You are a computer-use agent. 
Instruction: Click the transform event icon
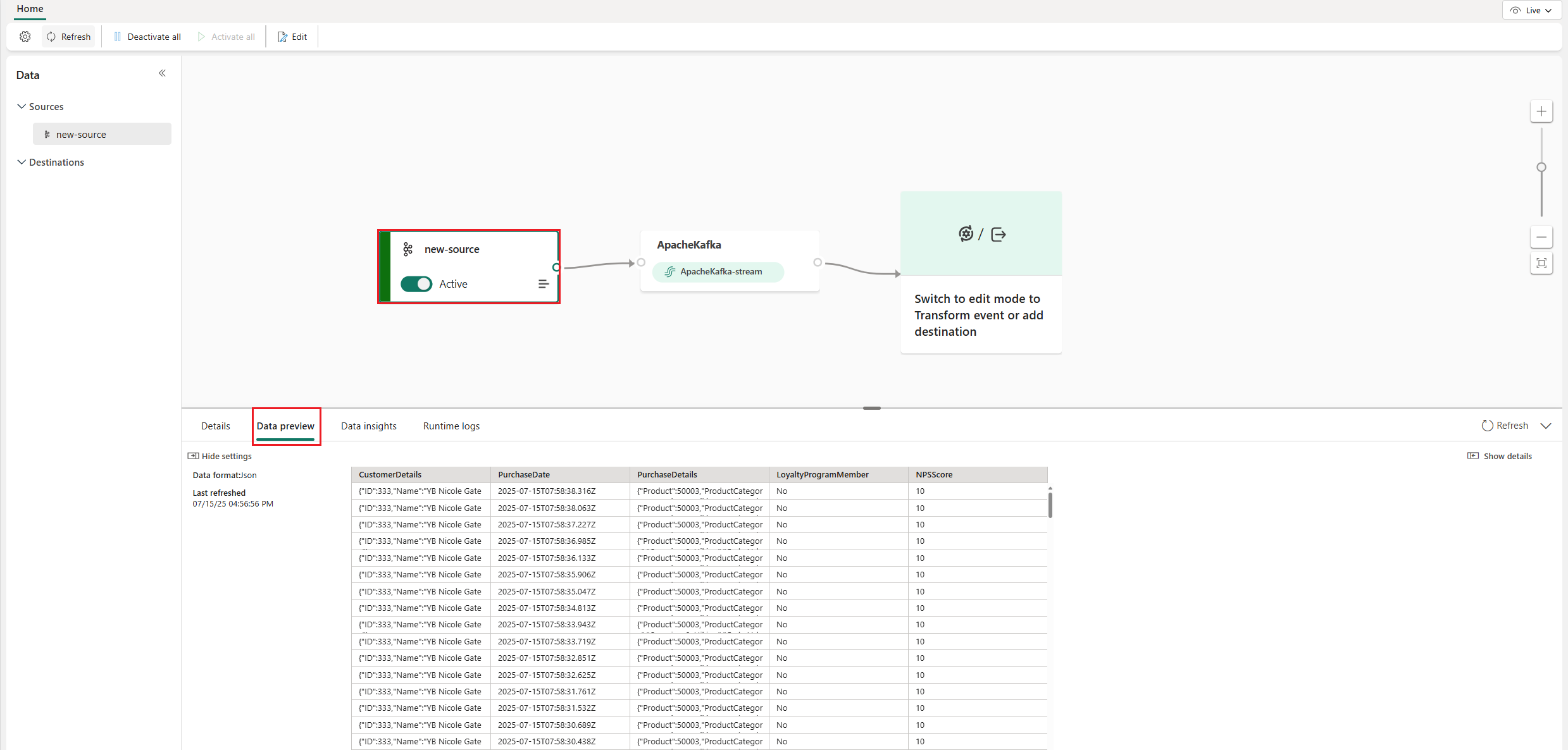coord(966,234)
